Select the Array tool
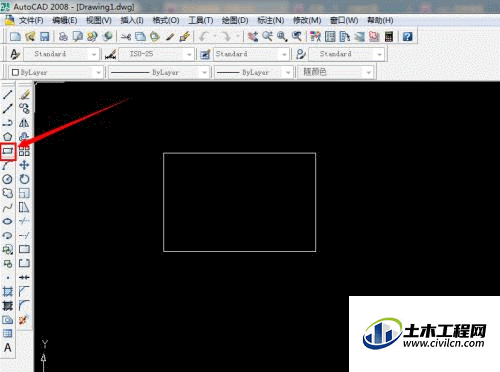The height and width of the screenshot is (372, 500). pyautogui.click(x=24, y=151)
